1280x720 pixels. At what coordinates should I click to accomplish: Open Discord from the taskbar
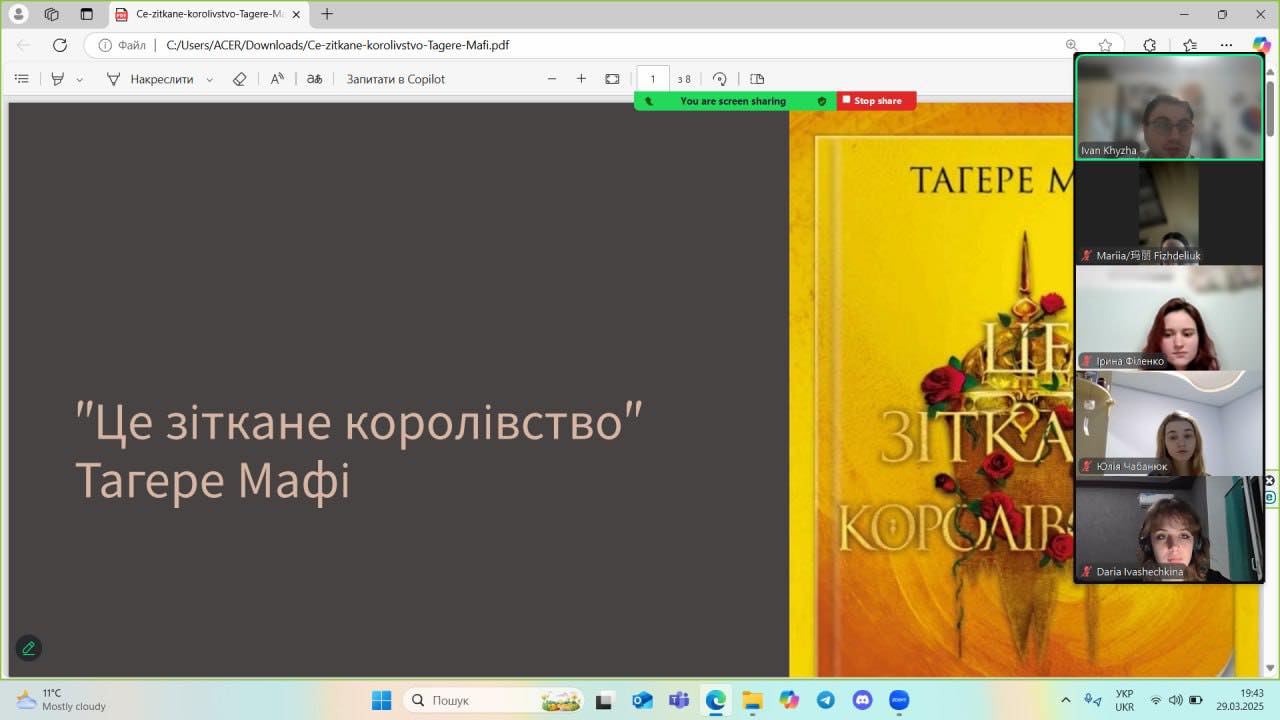point(862,700)
